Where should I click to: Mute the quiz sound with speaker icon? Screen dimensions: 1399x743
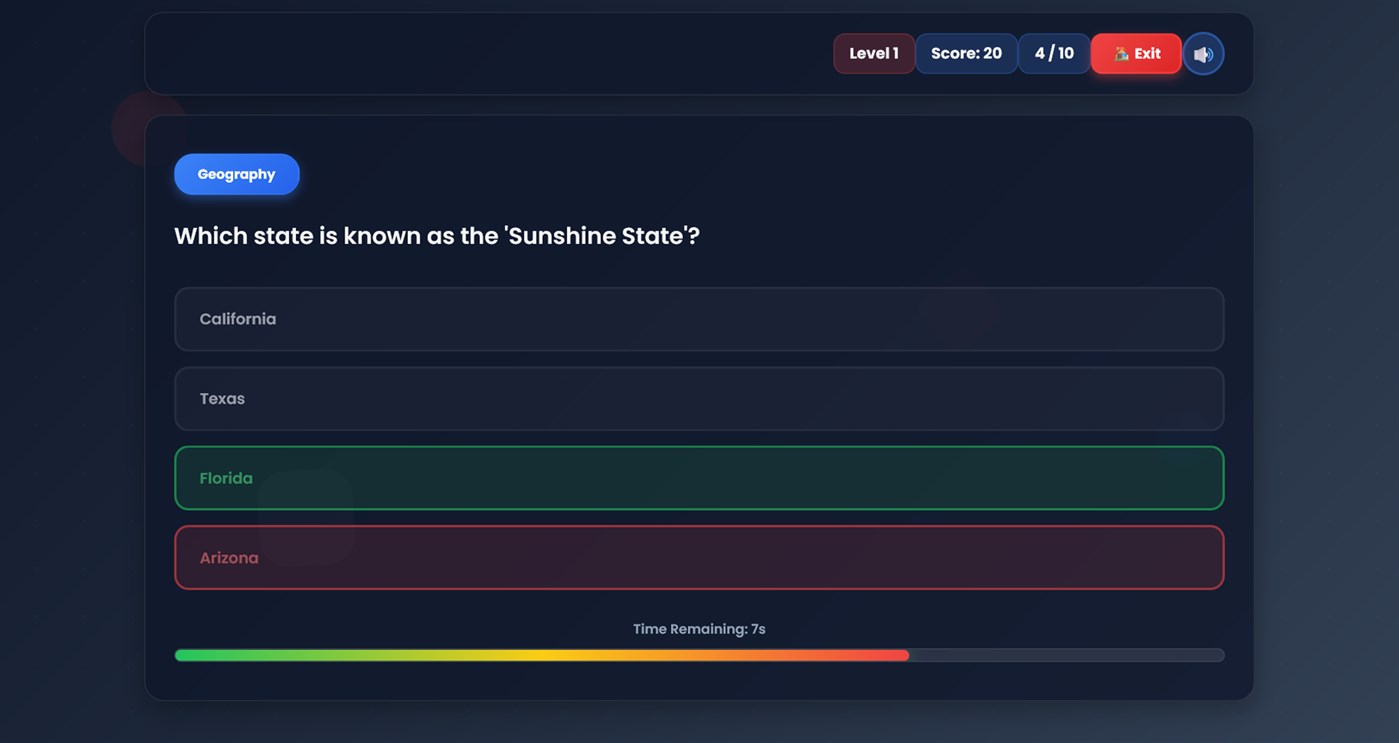point(1203,54)
